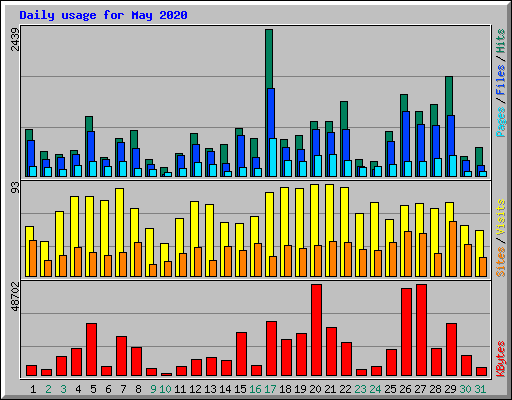Click the 'Files' legend label
This screenshot has height=400, width=512.
(500, 80)
